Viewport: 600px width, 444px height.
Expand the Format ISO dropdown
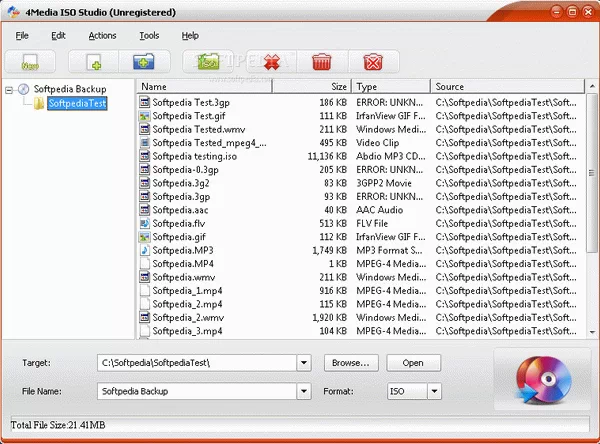[434, 391]
